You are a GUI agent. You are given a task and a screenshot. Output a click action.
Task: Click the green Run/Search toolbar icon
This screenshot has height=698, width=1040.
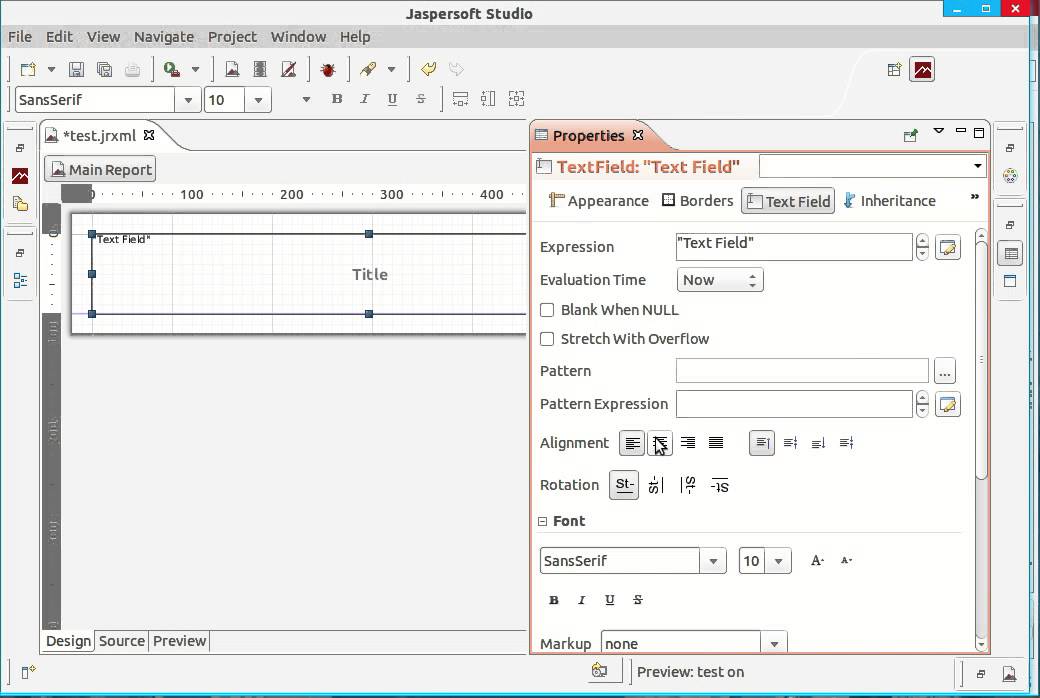(172, 69)
